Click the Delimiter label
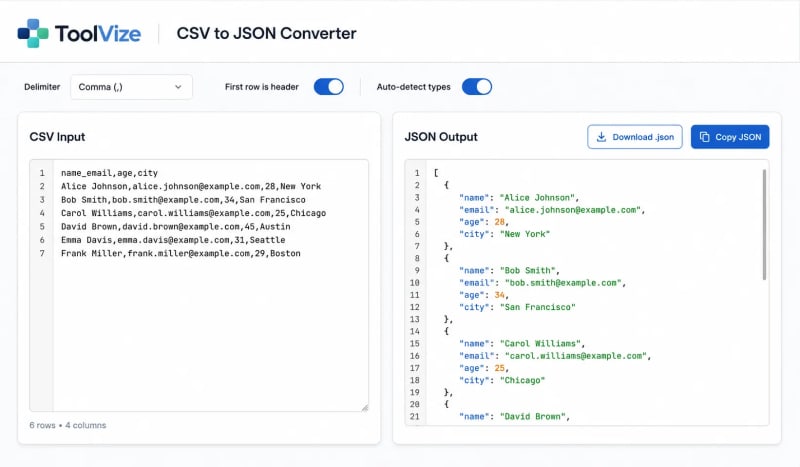The width and height of the screenshot is (800, 467). click(42, 87)
